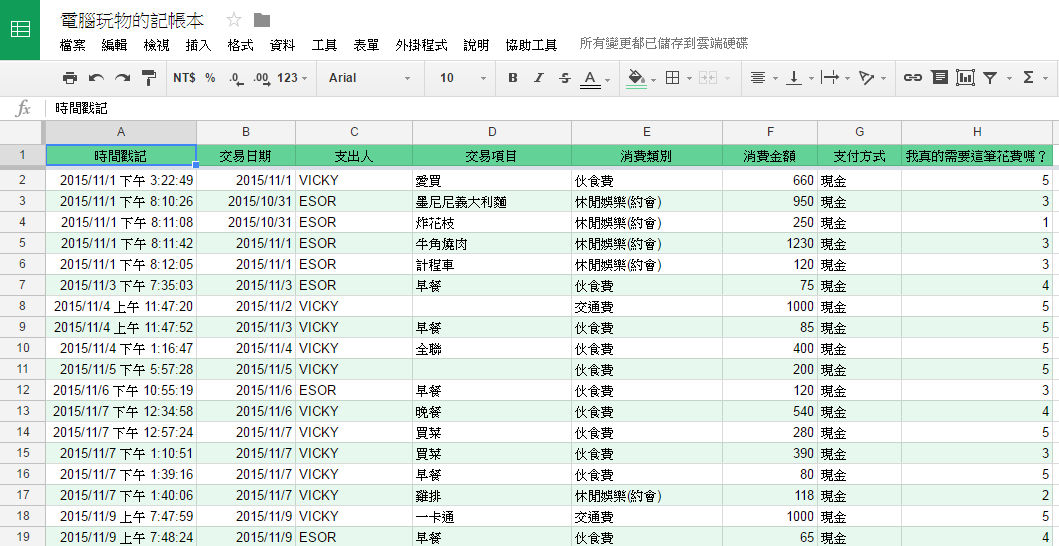The image size is (1059, 546).
Task: Insert a link with the chain icon
Action: click(912, 78)
